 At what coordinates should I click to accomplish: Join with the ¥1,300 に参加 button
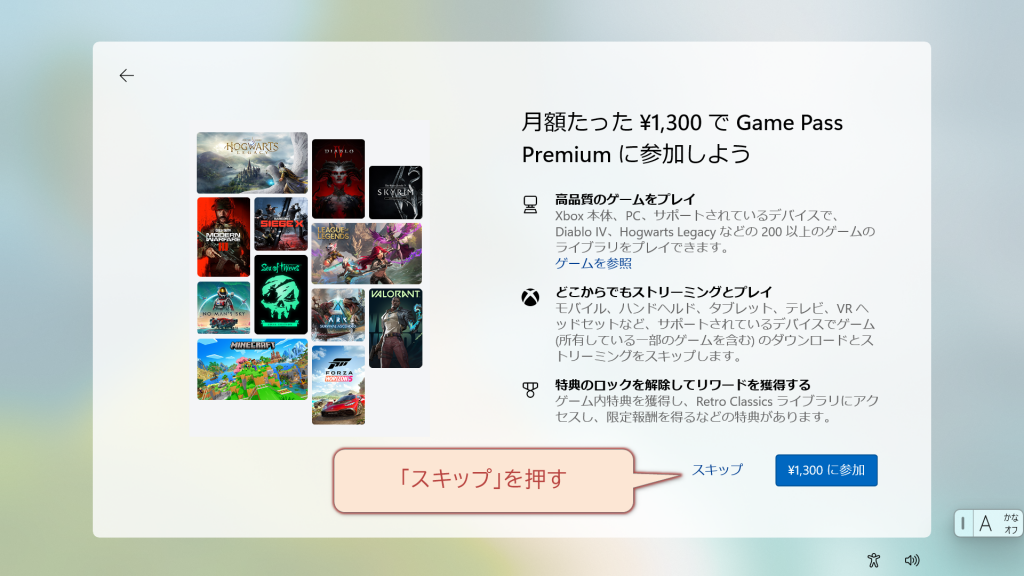tap(826, 470)
